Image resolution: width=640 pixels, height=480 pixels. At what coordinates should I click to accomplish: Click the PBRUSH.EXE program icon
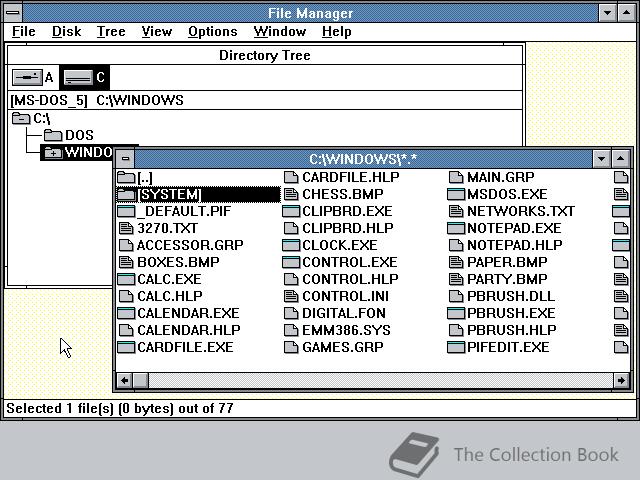click(x=456, y=313)
